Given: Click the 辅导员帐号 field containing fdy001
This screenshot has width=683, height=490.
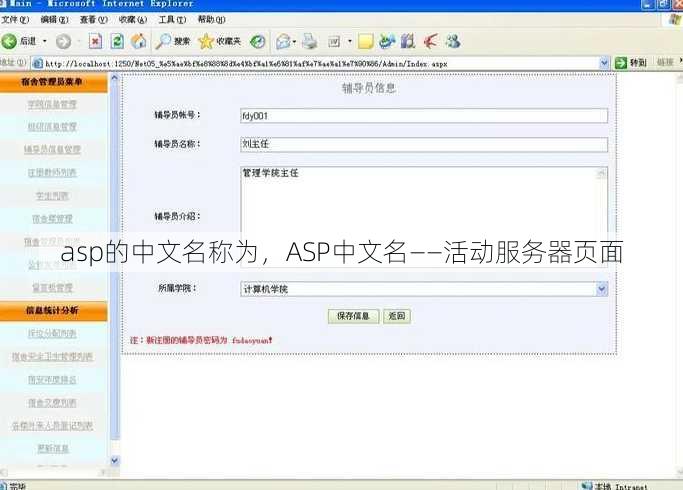Looking at the screenshot, I should [424, 116].
